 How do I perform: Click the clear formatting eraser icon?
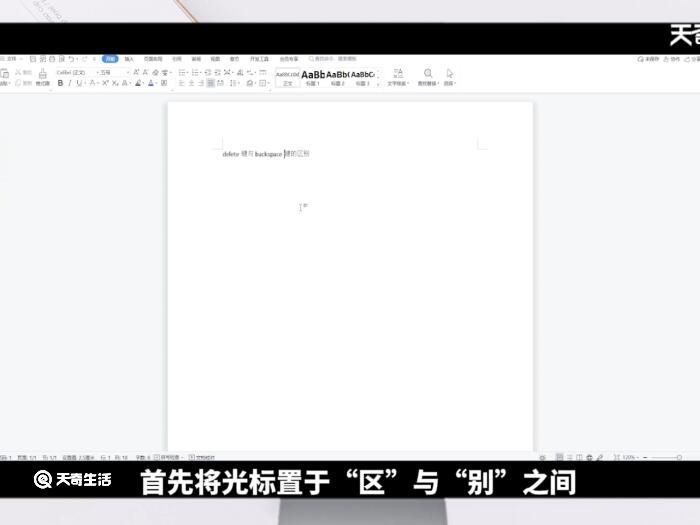click(x=155, y=72)
